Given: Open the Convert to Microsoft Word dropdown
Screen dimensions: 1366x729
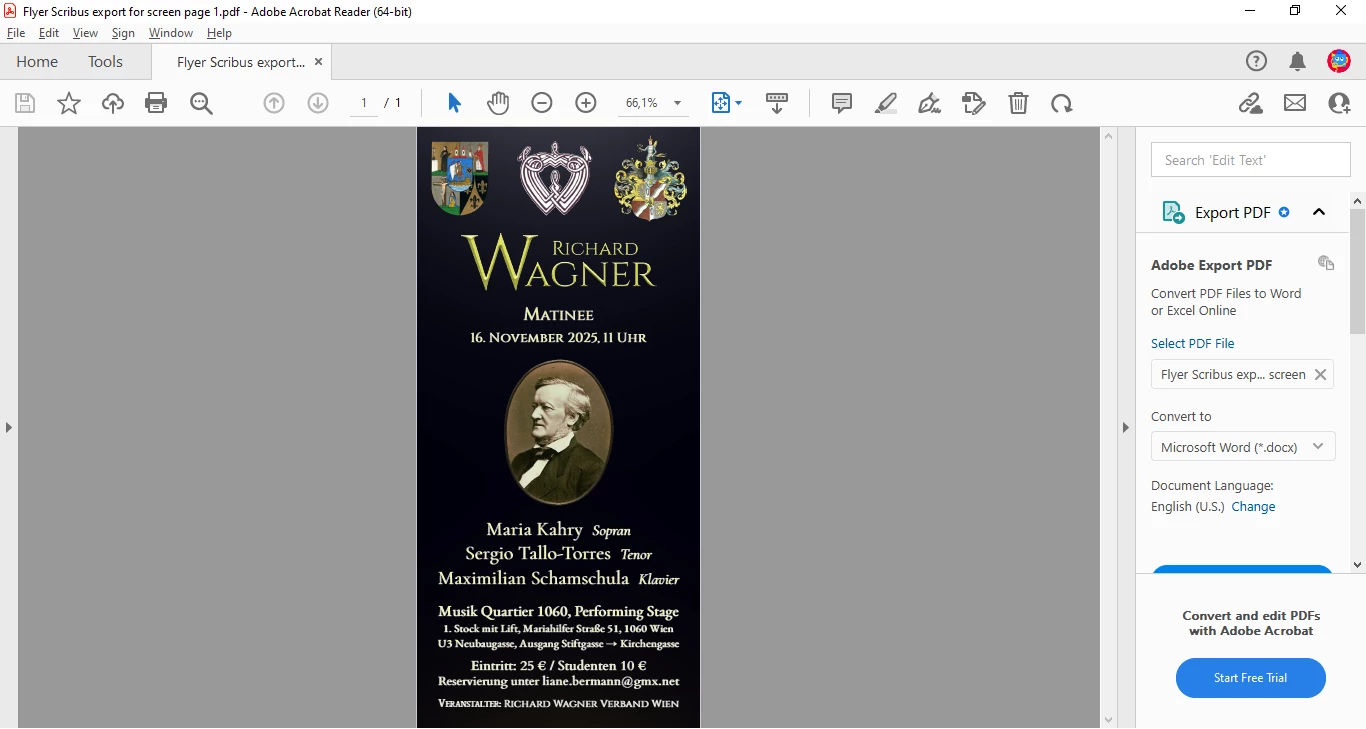Looking at the screenshot, I should click(1243, 447).
